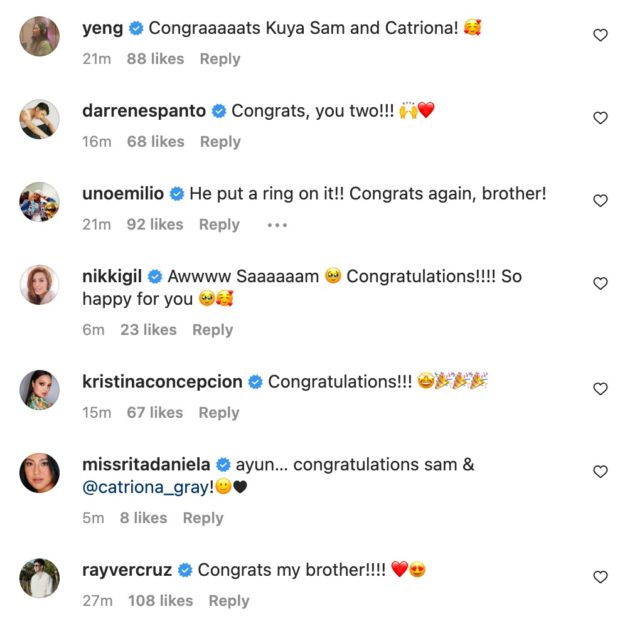Screen dimensions: 620x636
Task: View the 108 likes on rayvercruz's comment
Action: [x=160, y=601]
